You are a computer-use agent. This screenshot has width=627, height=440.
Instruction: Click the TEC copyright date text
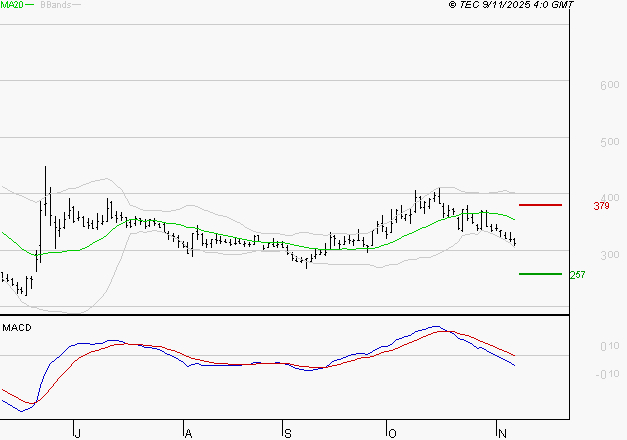pos(511,5)
